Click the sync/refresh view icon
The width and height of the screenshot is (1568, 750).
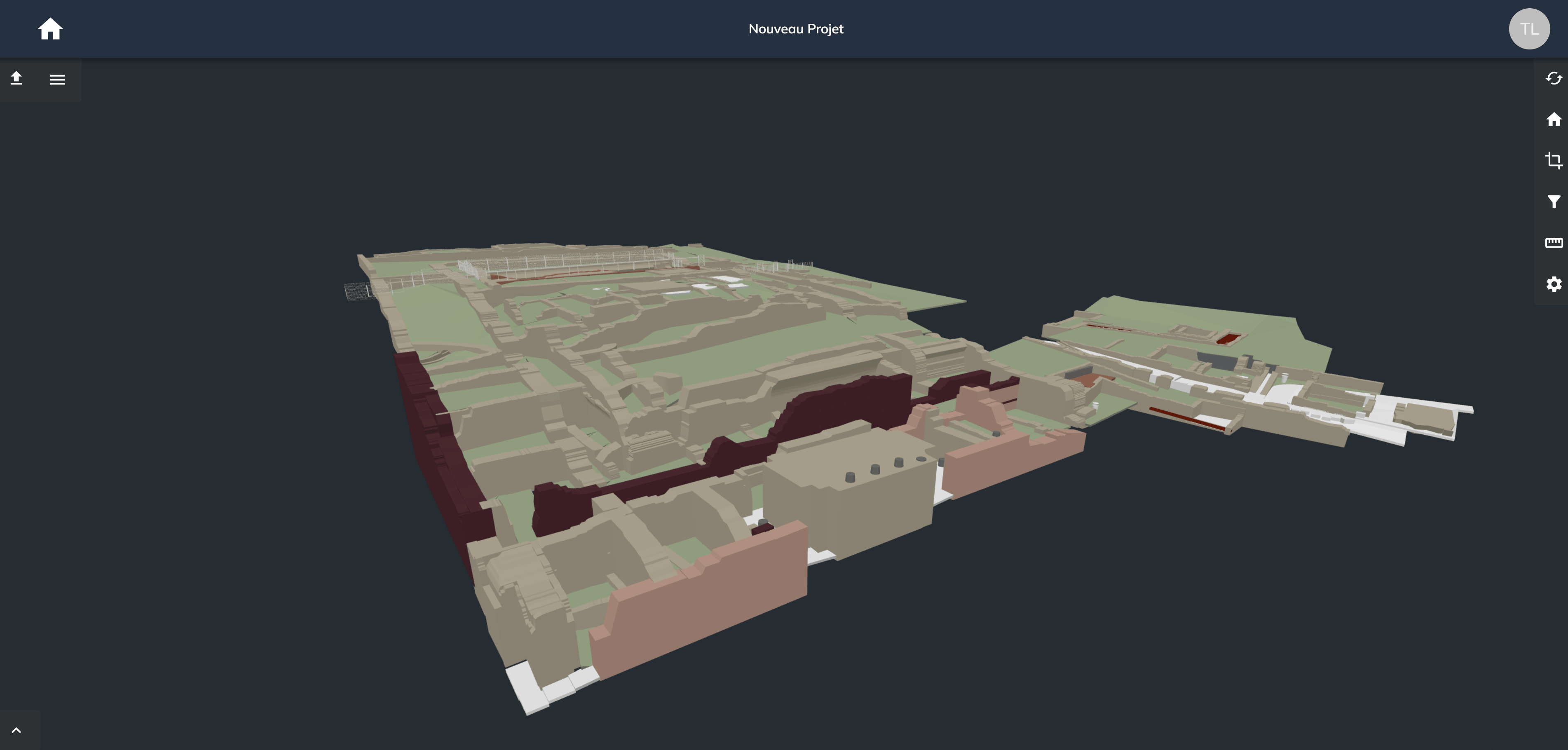1554,79
